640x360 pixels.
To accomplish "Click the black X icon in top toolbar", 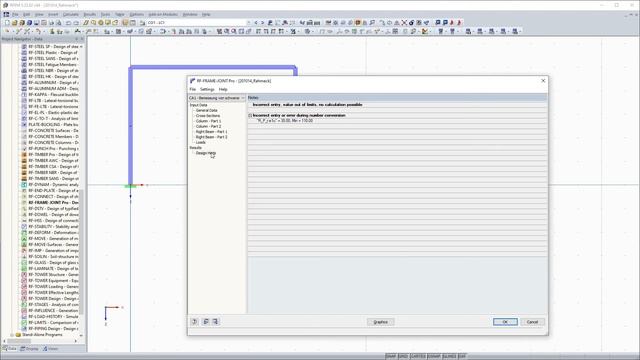I will point(404,23).
